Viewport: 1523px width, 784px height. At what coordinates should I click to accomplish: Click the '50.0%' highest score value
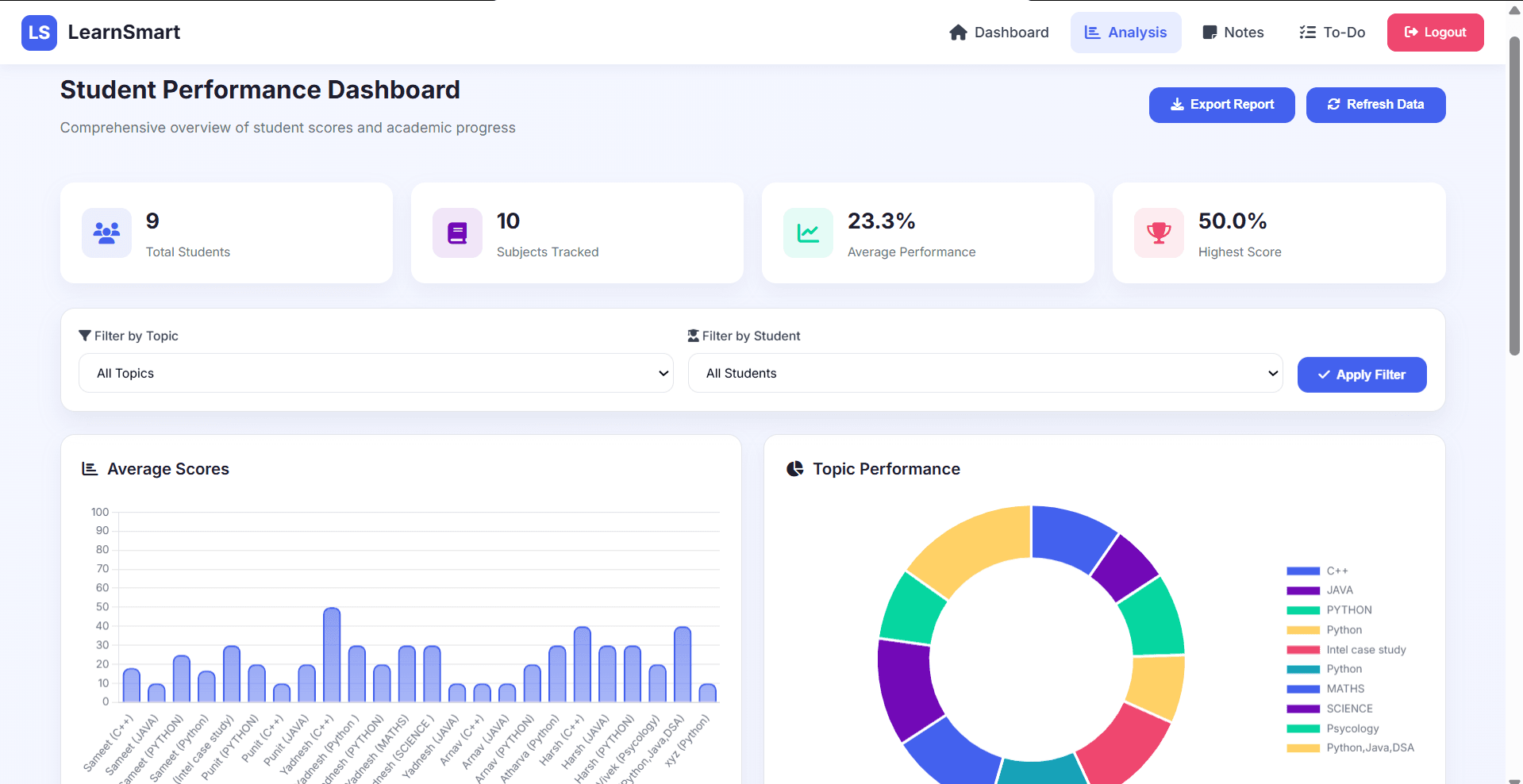click(1232, 221)
